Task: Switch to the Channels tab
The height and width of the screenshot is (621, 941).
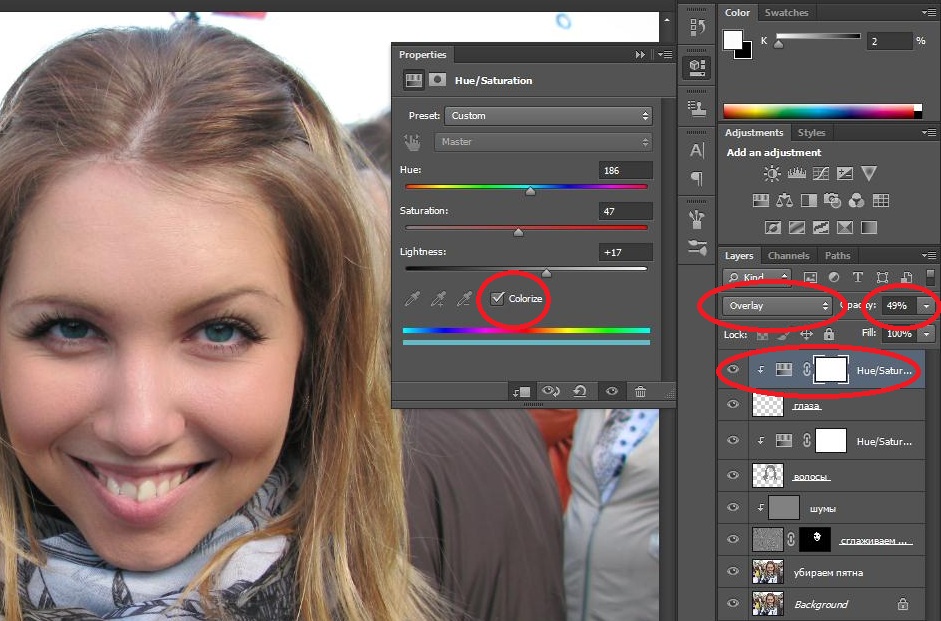Action: click(789, 256)
